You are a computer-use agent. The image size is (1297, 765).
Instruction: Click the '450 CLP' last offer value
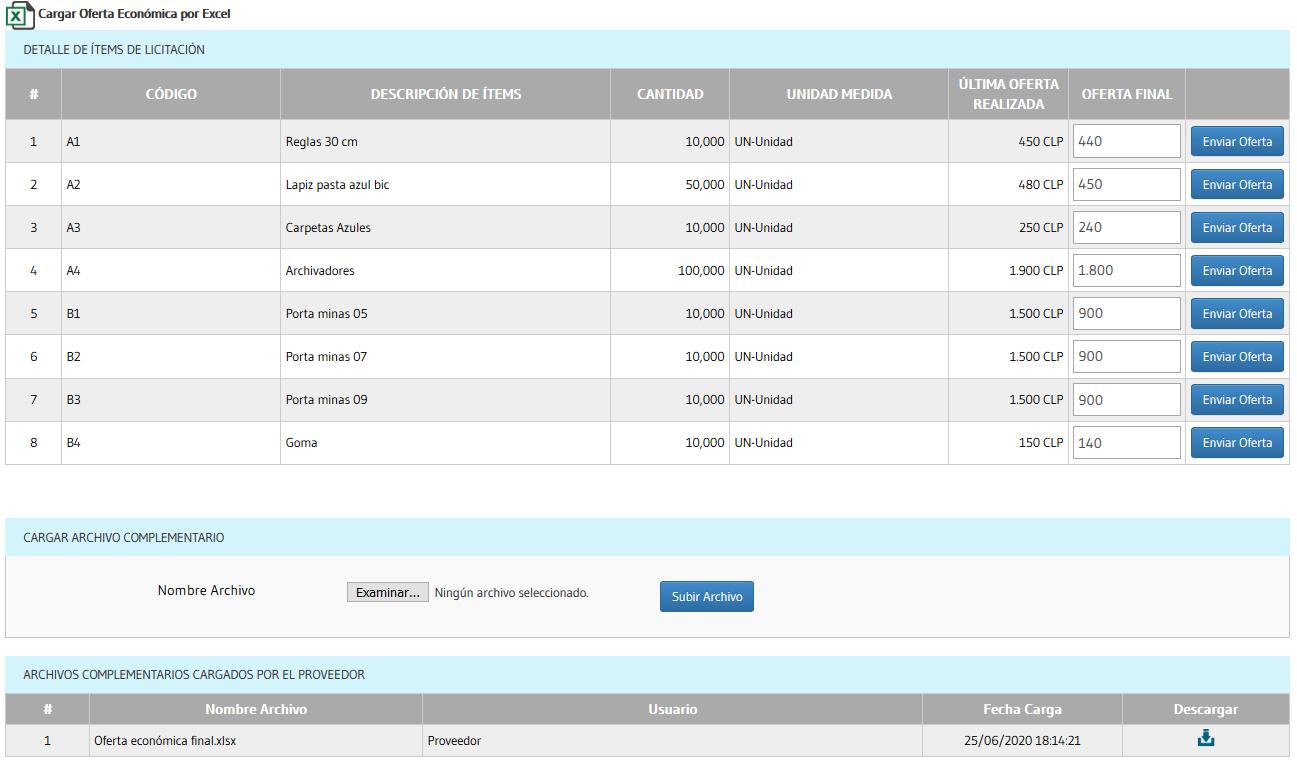point(1041,142)
